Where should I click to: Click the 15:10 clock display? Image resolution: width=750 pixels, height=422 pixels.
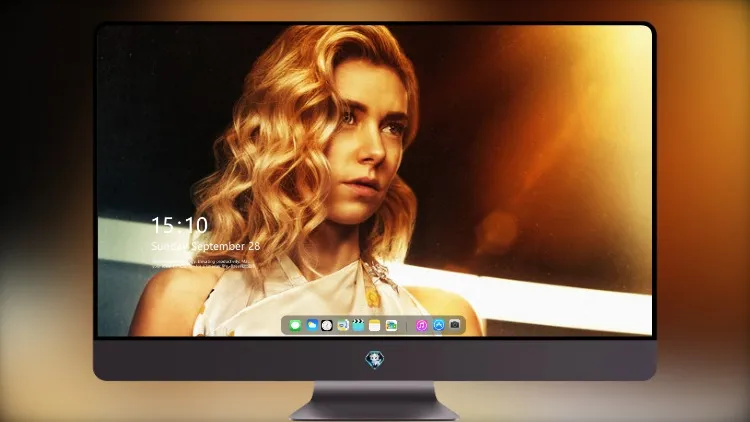pos(179,225)
